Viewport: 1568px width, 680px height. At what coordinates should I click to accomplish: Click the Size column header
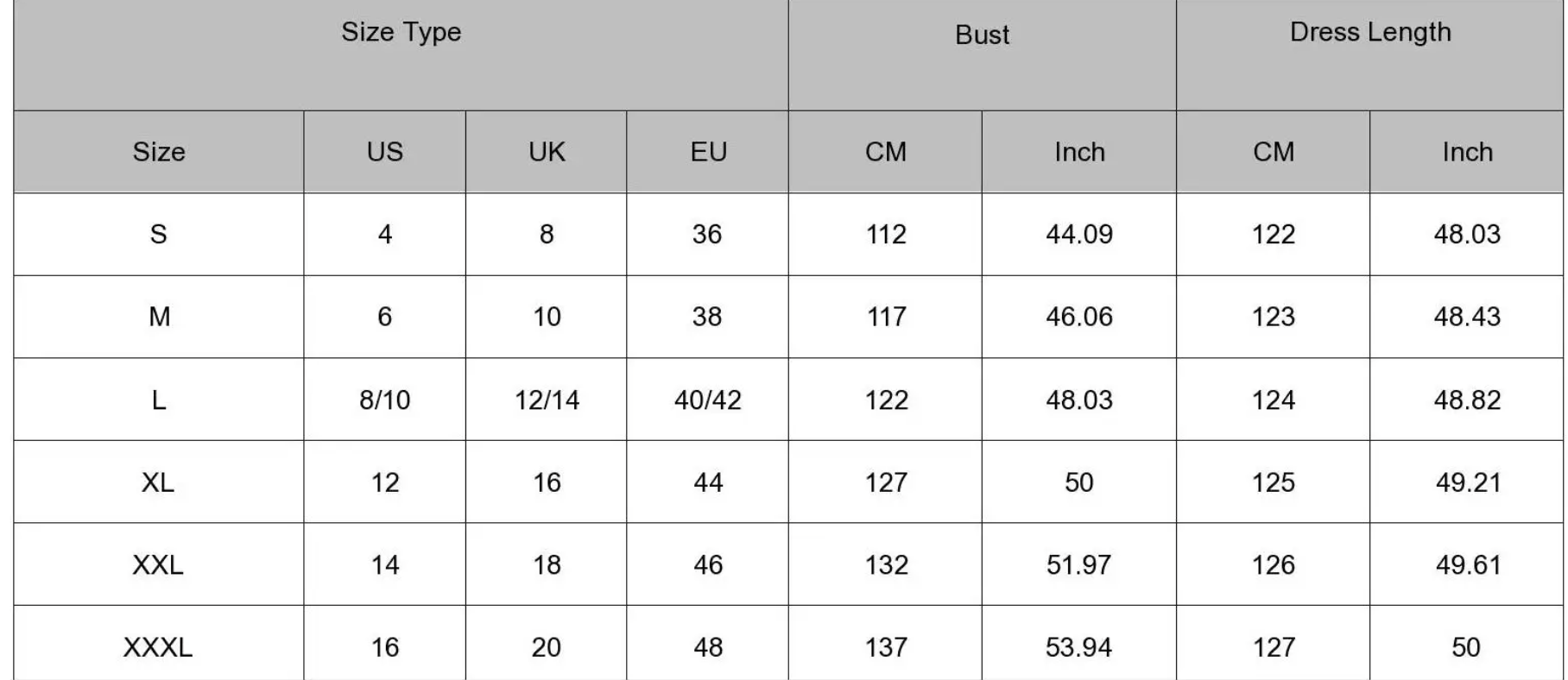(159, 152)
